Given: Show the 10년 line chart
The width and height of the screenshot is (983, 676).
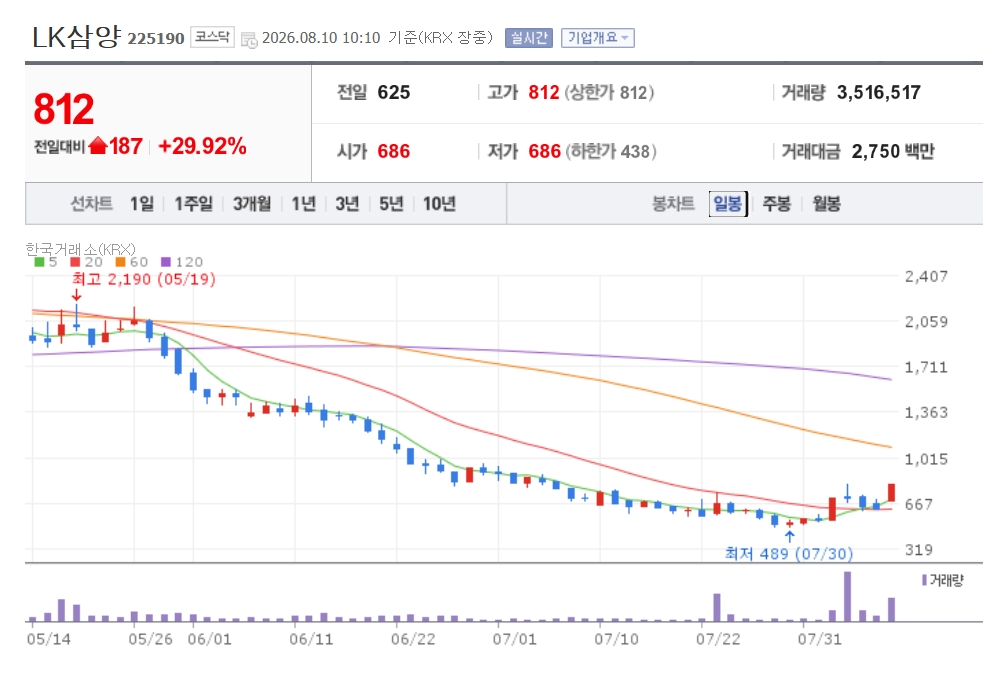Looking at the screenshot, I should click(x=439, y=203).
